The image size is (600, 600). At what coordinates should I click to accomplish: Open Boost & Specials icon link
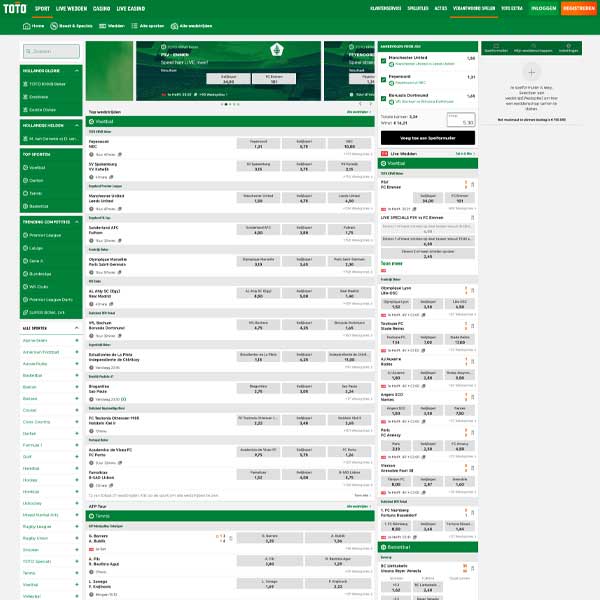[54, 26]
